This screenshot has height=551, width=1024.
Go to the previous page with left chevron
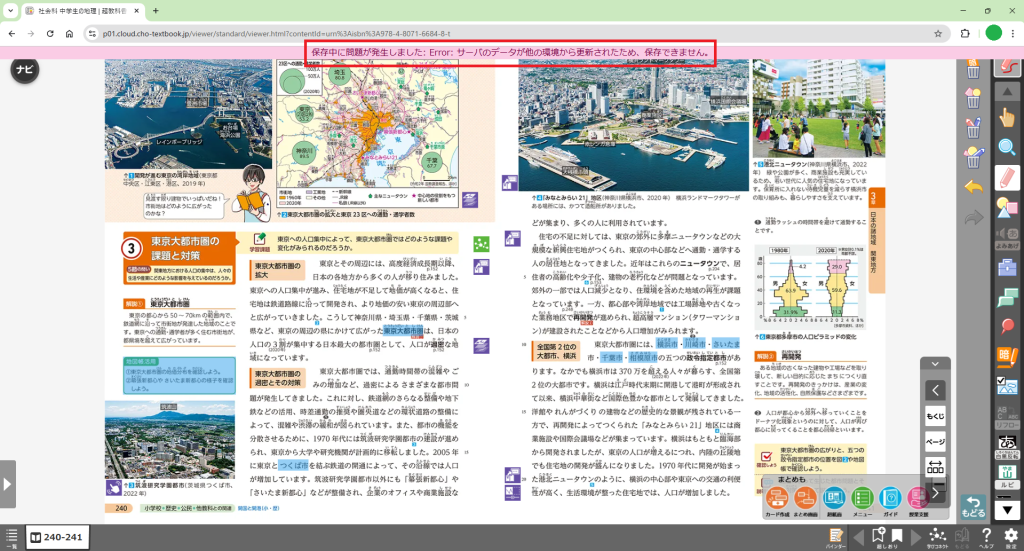pyautogui.click(x=935, y=390)
